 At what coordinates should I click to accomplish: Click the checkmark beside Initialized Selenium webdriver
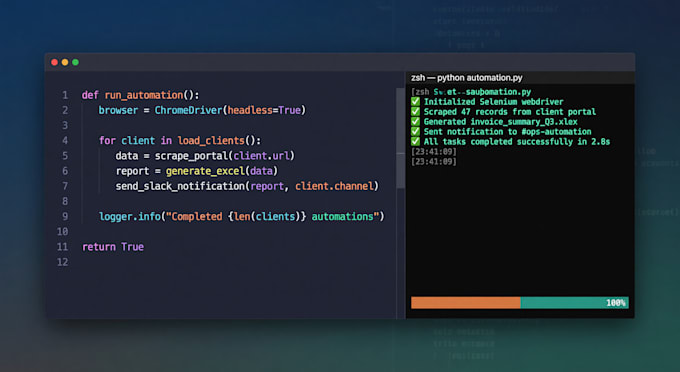[415, 101]
